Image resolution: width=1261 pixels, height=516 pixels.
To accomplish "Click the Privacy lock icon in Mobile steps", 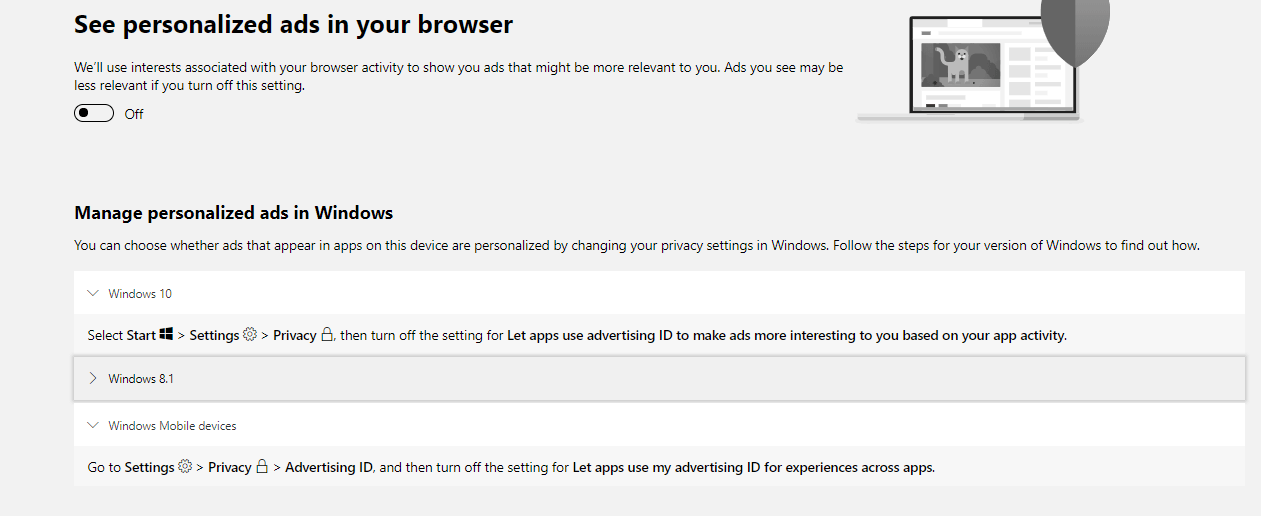I will pyautogui.click(x=262, y=467).
